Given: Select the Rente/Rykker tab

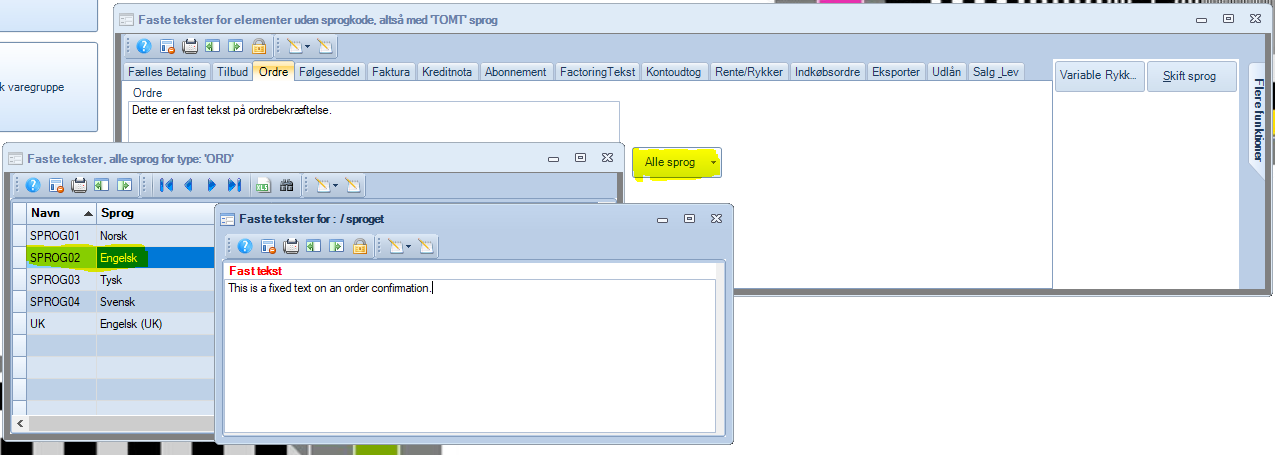Looking at the screenshot, I should coord(748,72).
